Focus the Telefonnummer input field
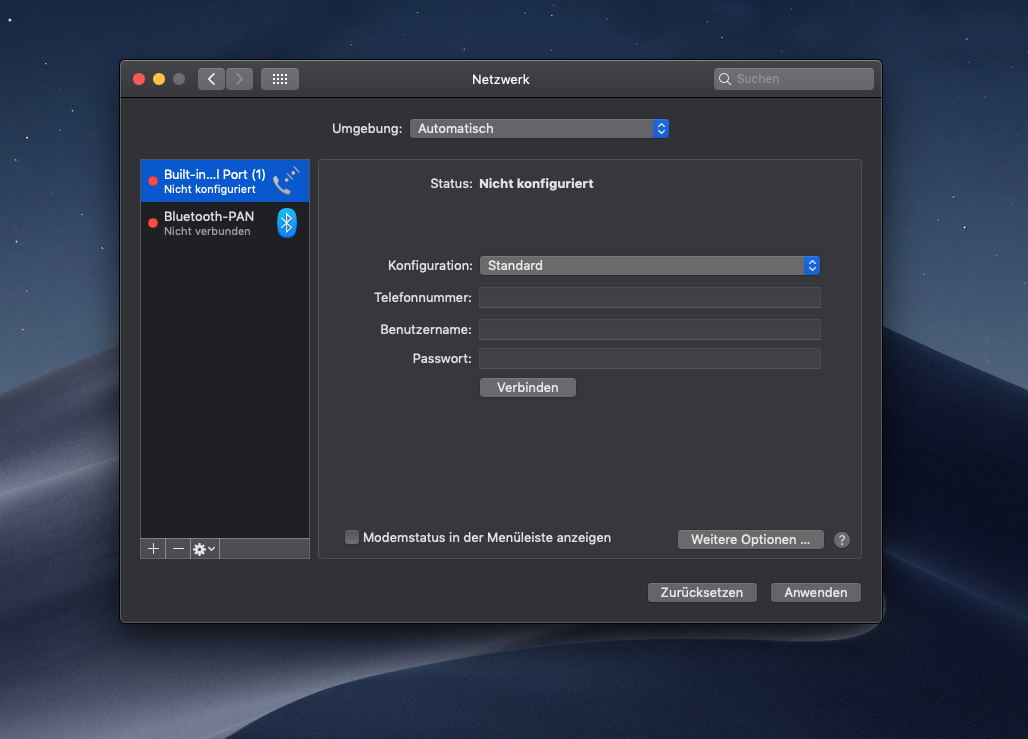This screenshot has width=1028, height=739. (x=650, y=297)
